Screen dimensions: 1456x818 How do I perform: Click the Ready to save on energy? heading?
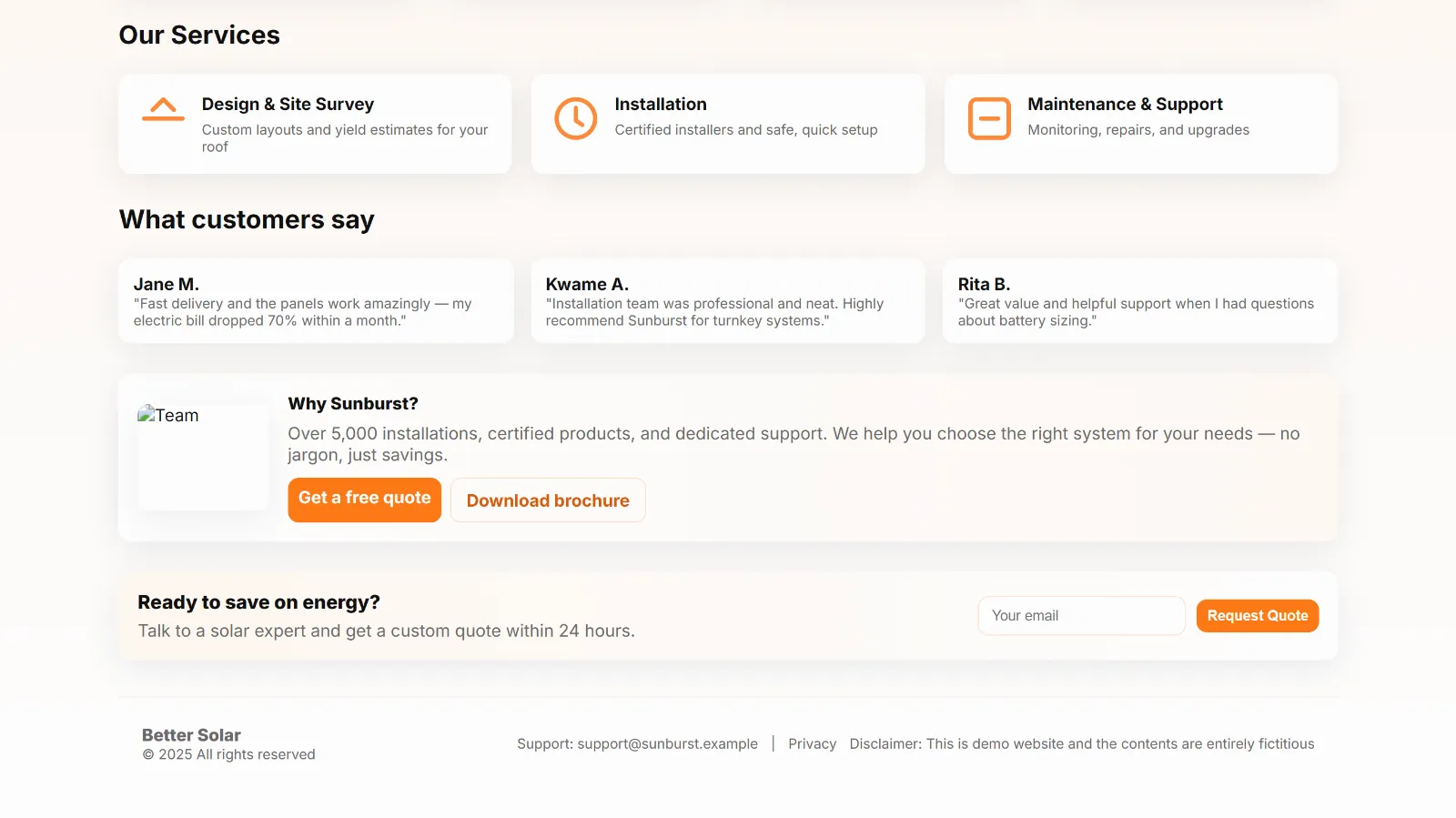[258, 602]
